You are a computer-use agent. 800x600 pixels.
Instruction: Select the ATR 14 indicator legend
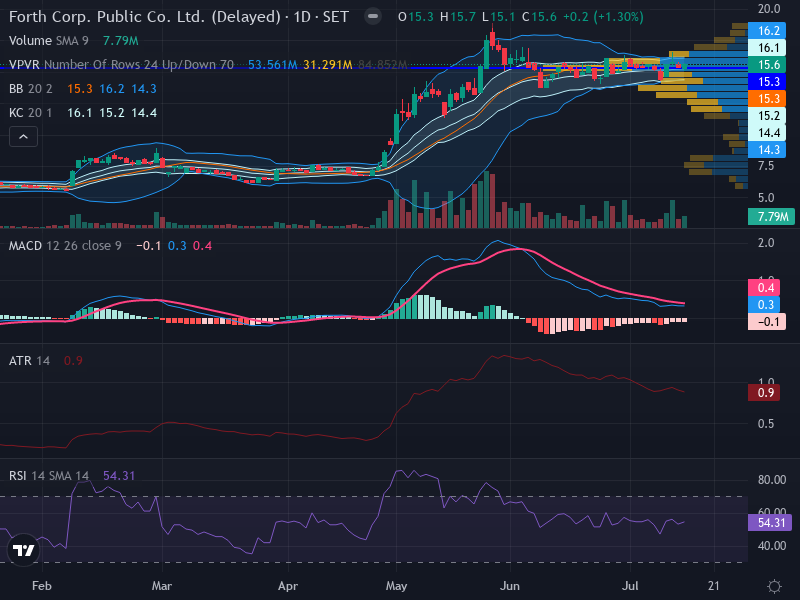tap(30, 361)
